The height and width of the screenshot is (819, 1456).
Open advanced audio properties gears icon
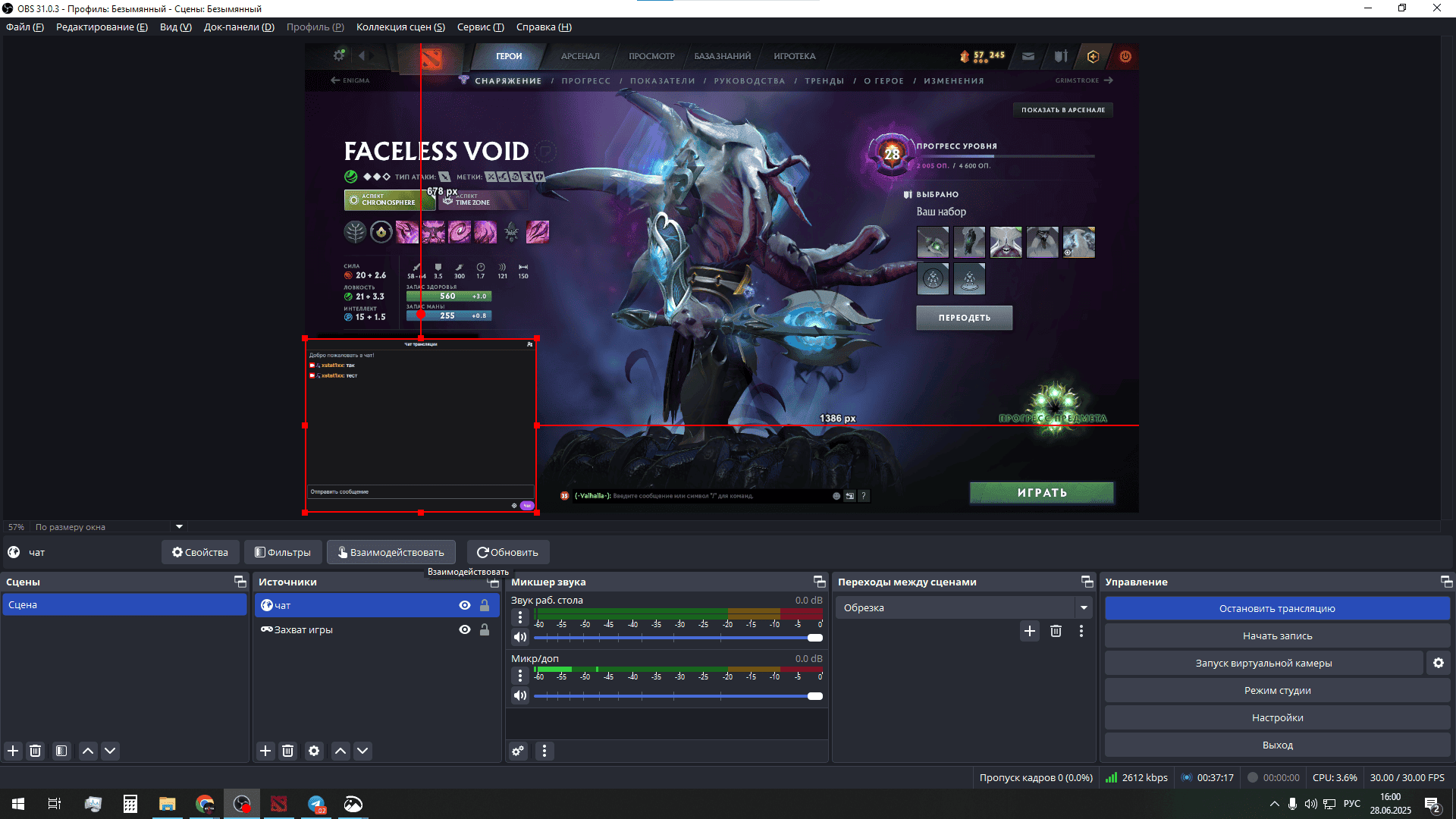tap(518, 751)
